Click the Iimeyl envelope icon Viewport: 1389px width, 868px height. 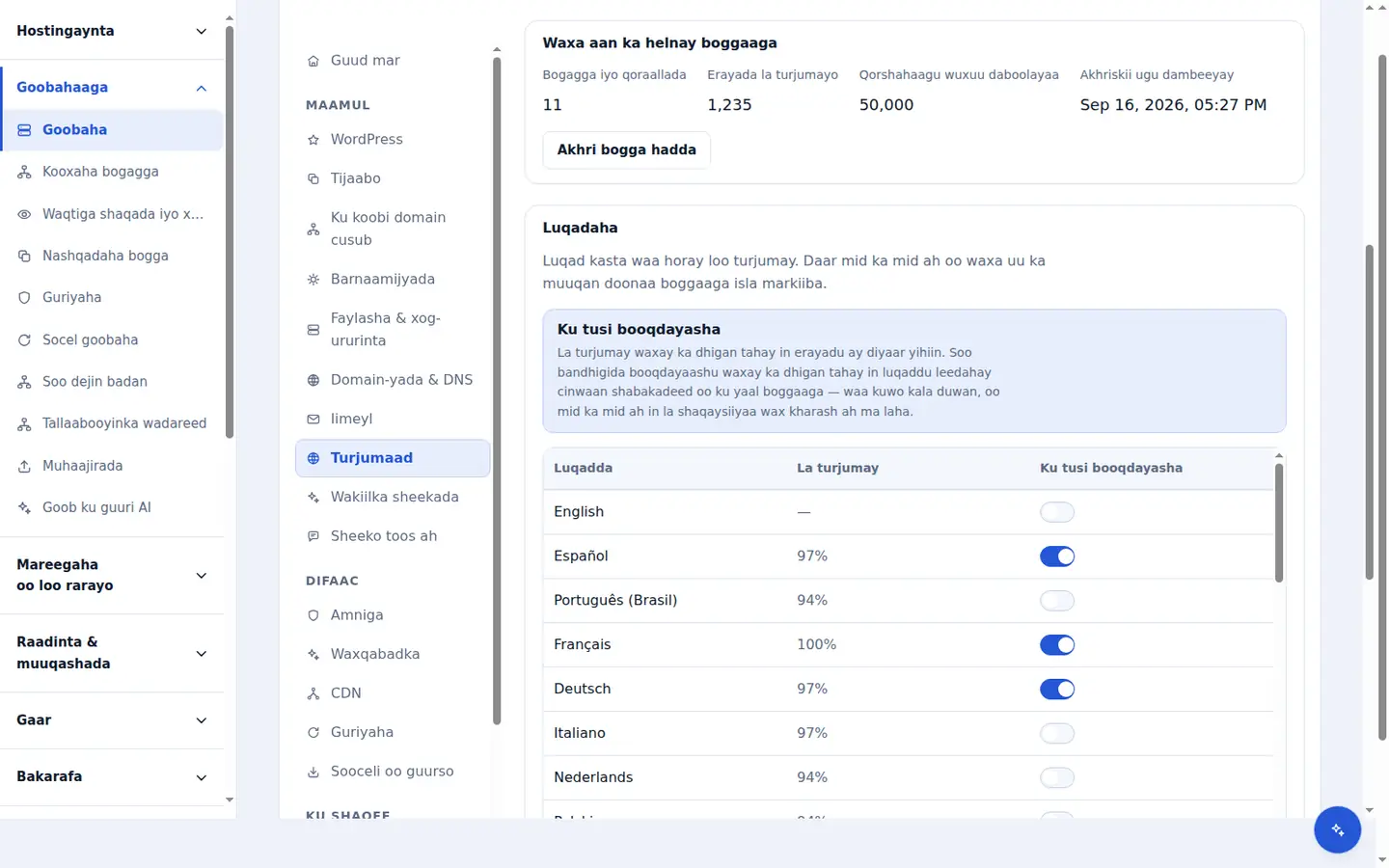(313, 420)
